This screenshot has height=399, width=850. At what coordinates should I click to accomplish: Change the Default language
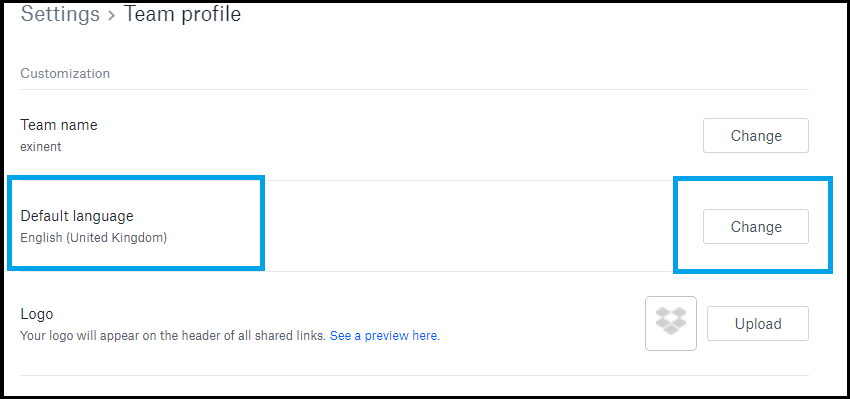click(x=756, y=227)
